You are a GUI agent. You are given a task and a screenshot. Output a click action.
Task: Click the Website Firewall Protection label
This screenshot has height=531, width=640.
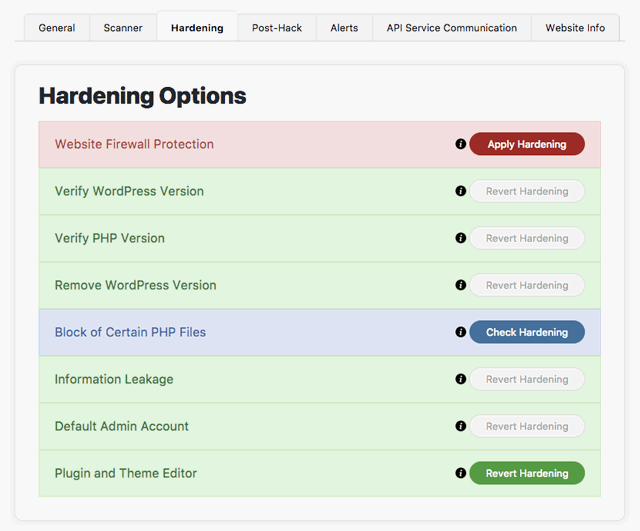(134, 144)
